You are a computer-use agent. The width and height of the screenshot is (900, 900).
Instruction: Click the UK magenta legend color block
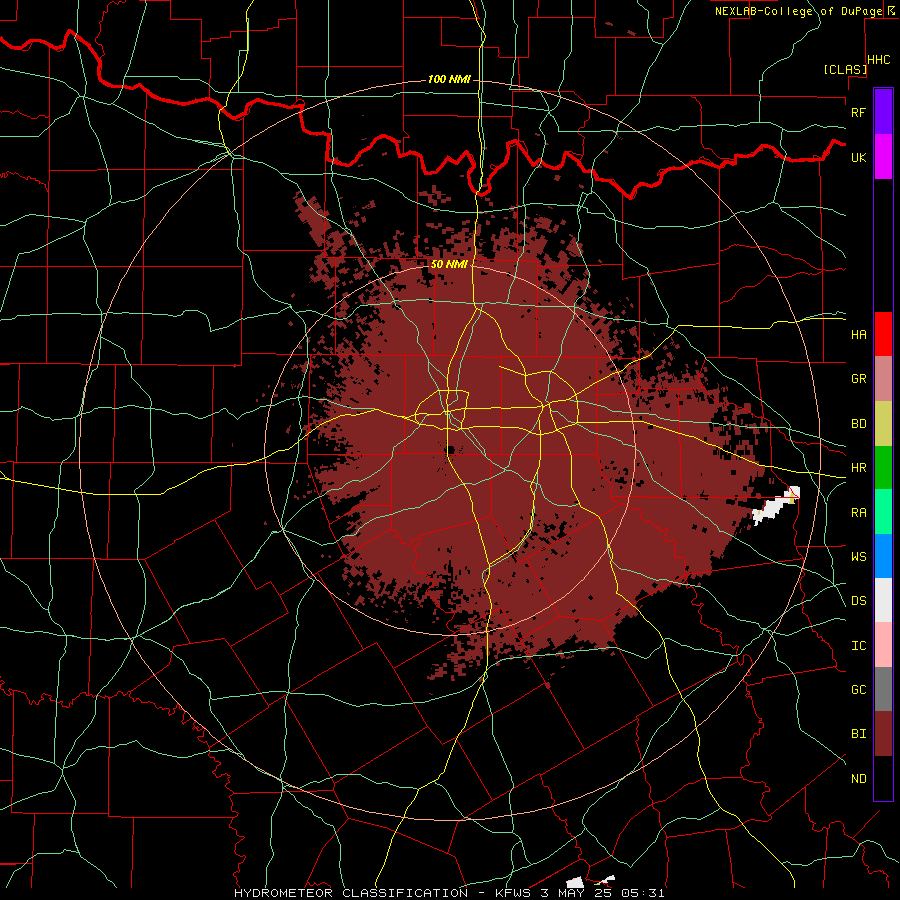883,156
